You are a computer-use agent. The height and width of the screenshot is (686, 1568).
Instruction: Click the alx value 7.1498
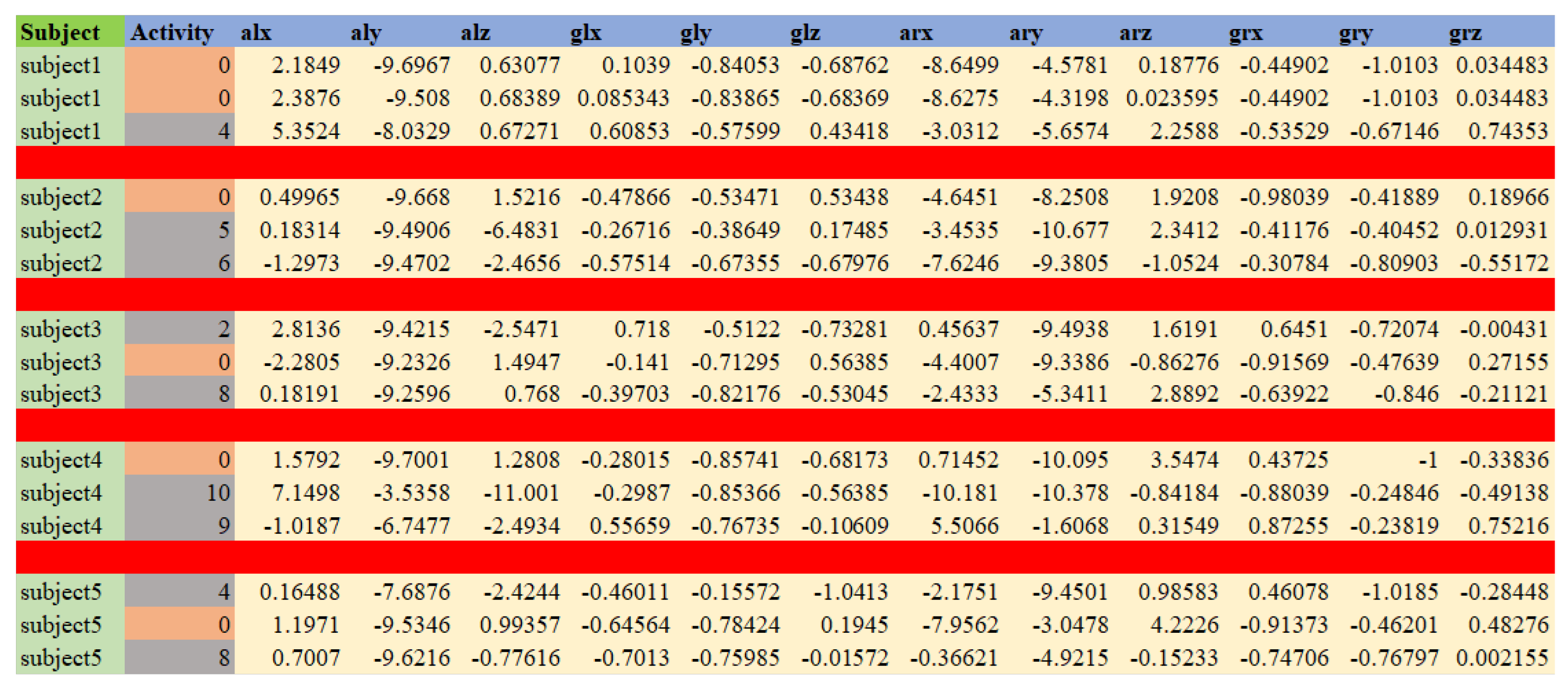coord(305,492)
